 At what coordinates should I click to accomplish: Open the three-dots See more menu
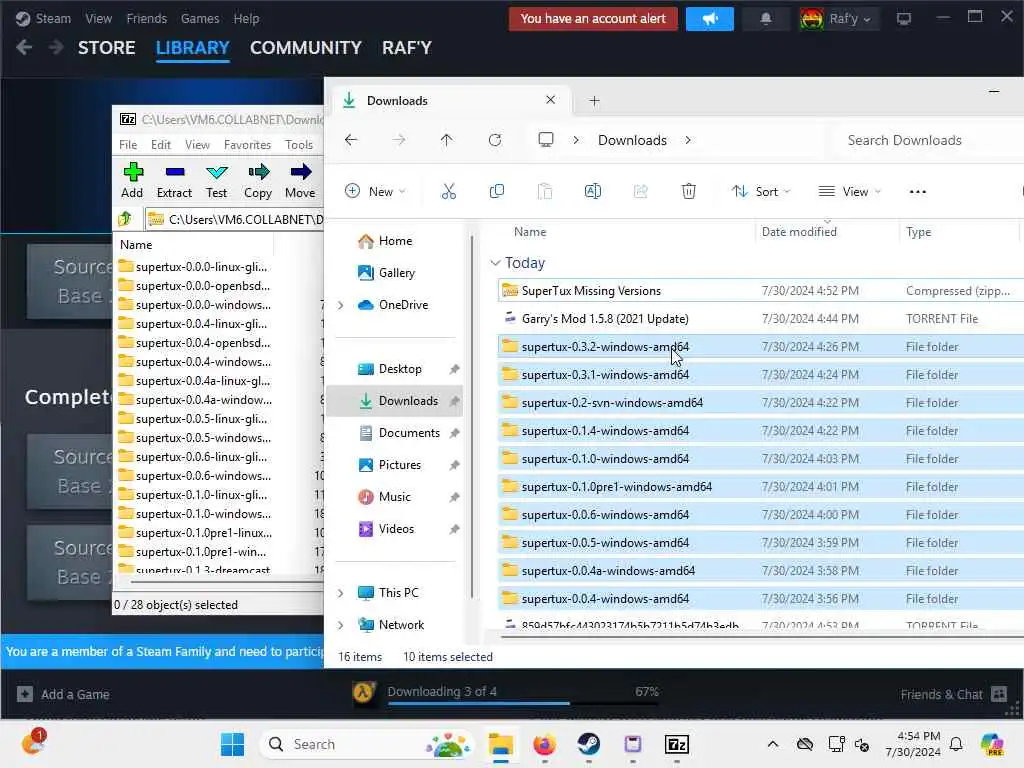click(x=918, y=191)
